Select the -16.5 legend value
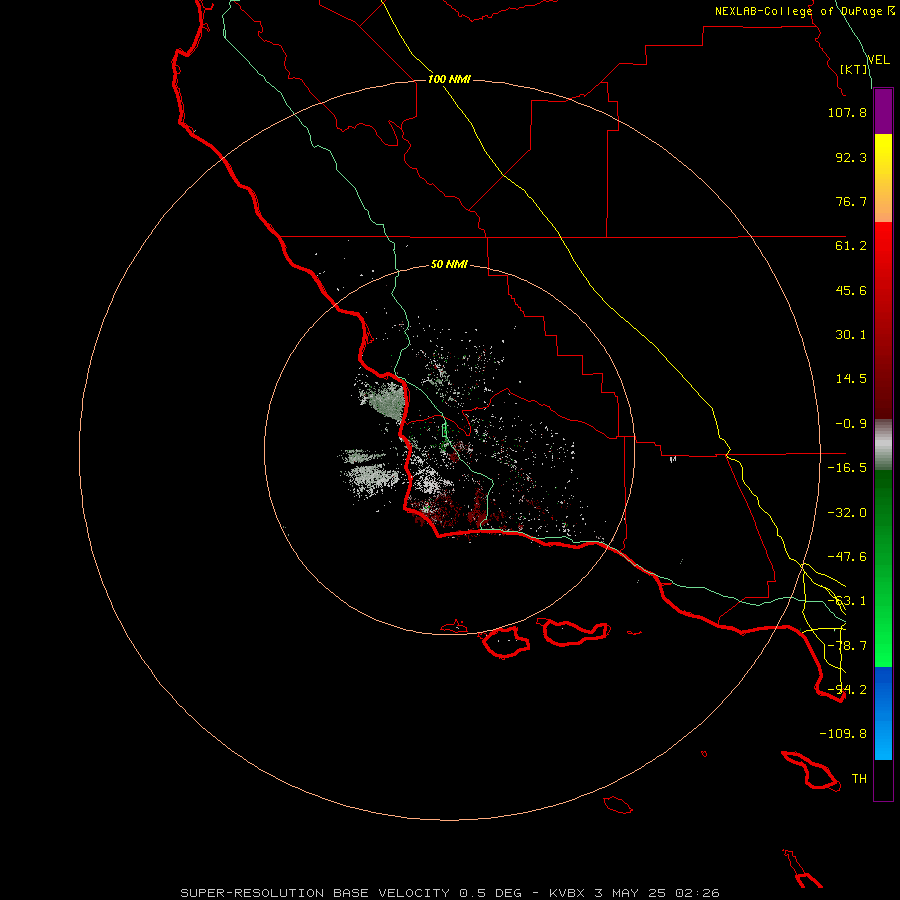 tap(847, 468)
